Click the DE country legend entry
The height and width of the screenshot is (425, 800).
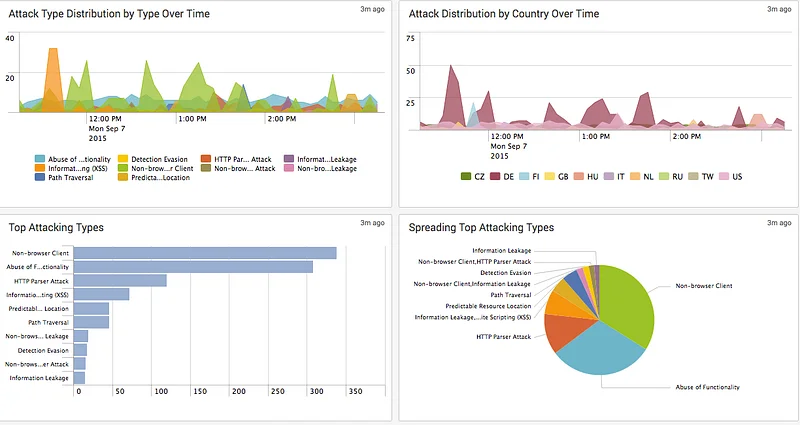[x=502, y=177]
